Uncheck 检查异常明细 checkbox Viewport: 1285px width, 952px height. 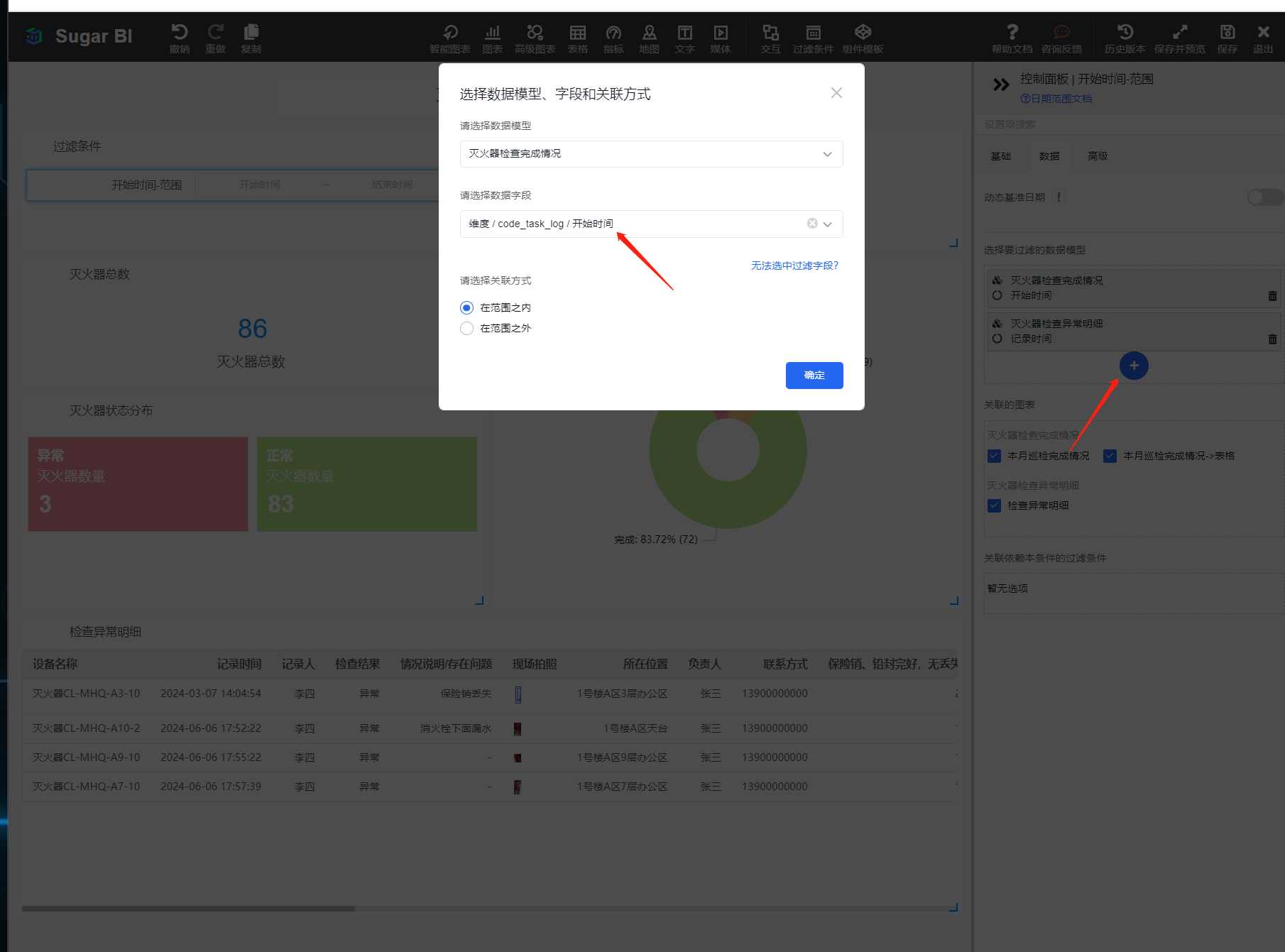[x=994, y=505]
